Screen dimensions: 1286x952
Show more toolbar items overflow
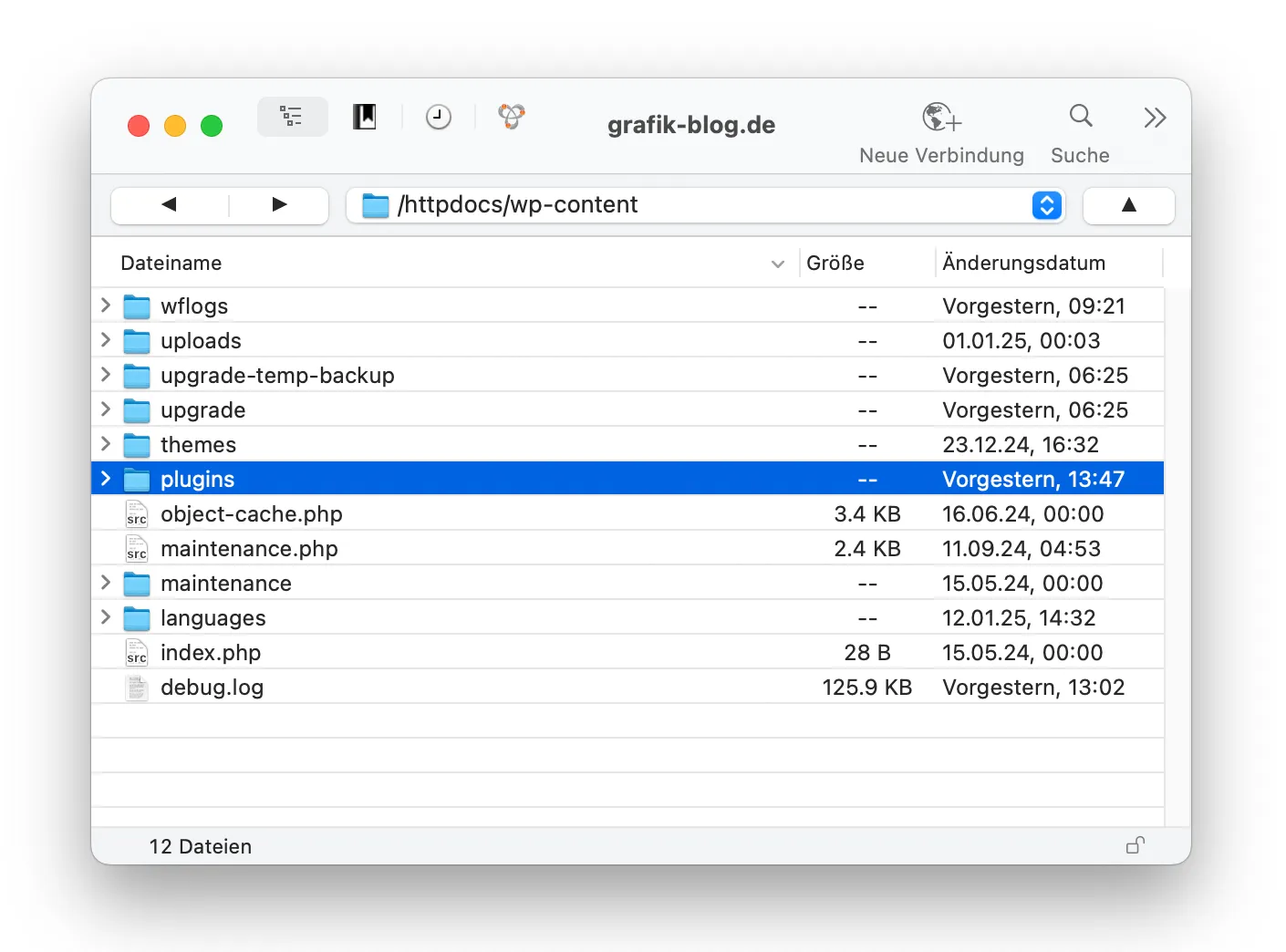(1155, 118)
